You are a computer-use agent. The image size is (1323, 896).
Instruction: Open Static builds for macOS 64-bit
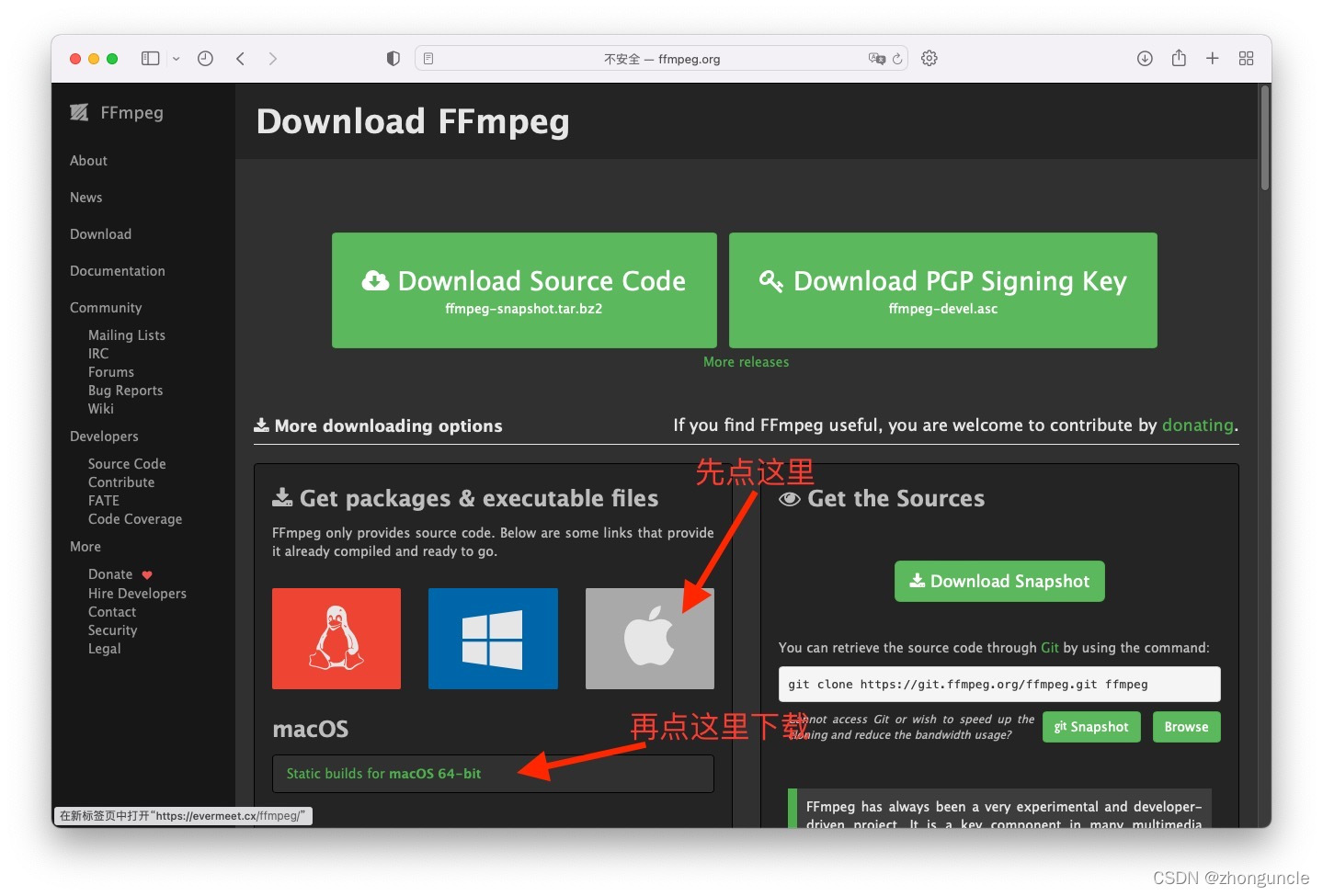[383, 774]
